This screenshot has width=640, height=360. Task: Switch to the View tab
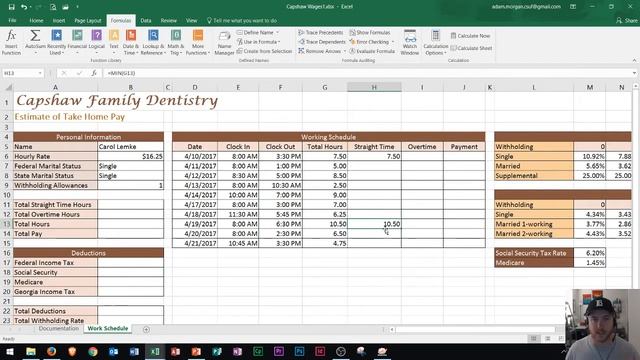coord(191,20)
